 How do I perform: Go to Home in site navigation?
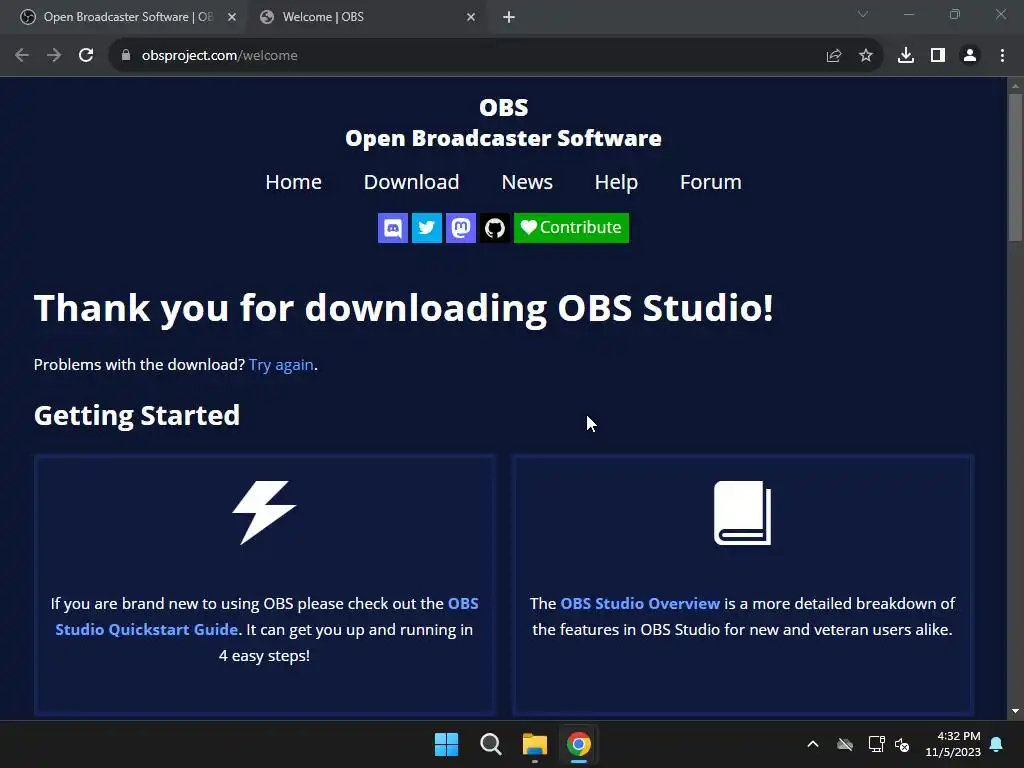(x=293, y=182)
